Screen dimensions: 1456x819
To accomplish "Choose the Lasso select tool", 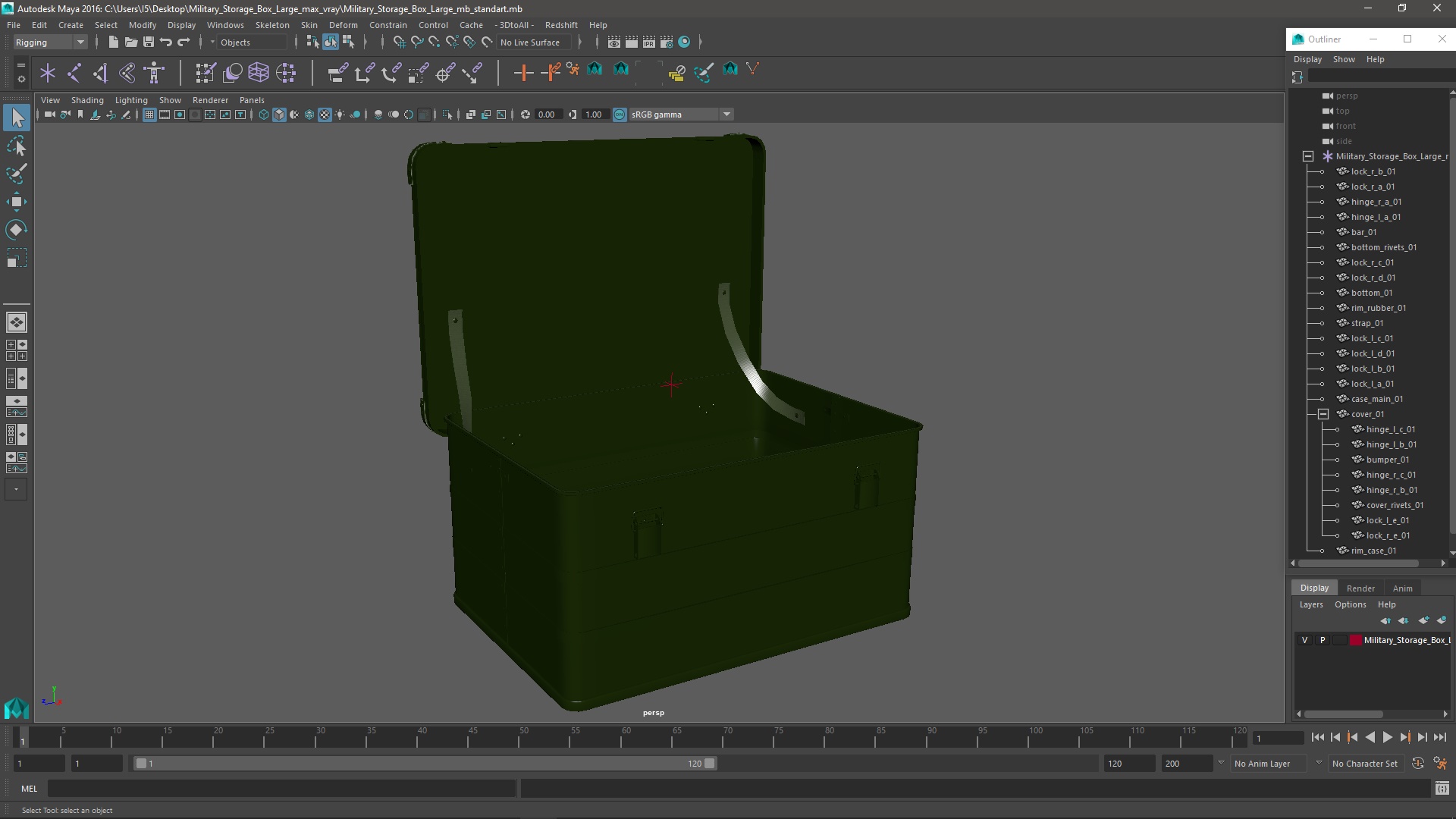I will [x=17, y=146].
